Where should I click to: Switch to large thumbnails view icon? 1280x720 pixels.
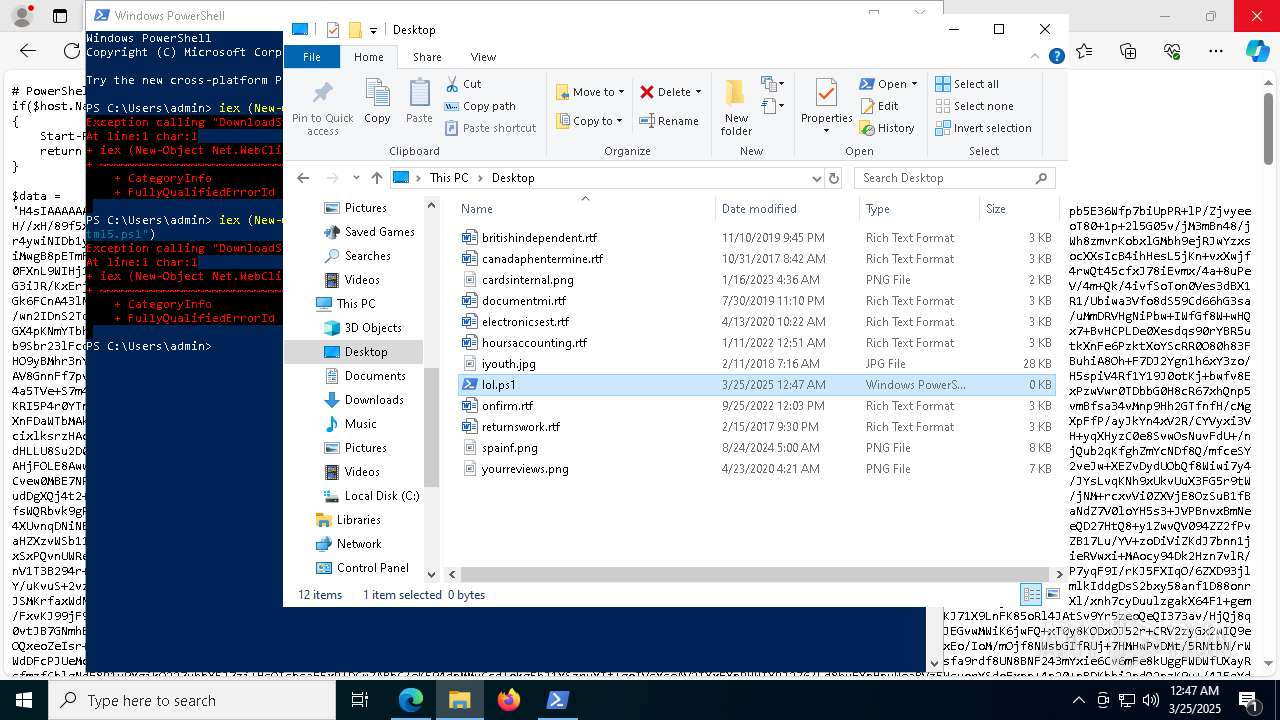pyautogui.click(x=1052, y=594)
